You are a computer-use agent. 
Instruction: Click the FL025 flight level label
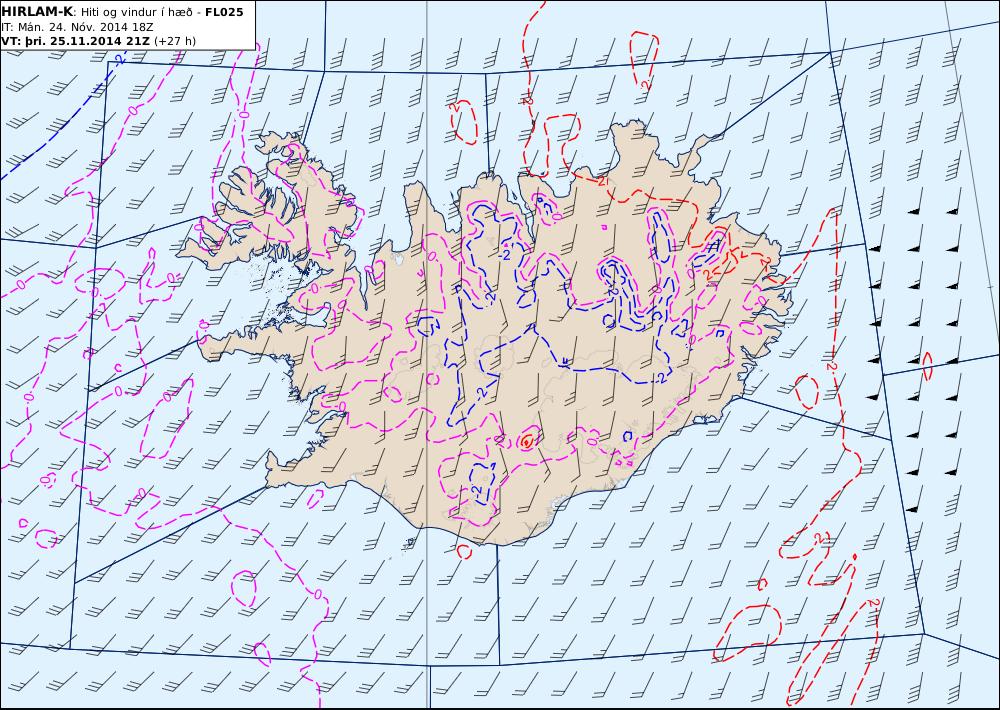click(x=224, y=12)
